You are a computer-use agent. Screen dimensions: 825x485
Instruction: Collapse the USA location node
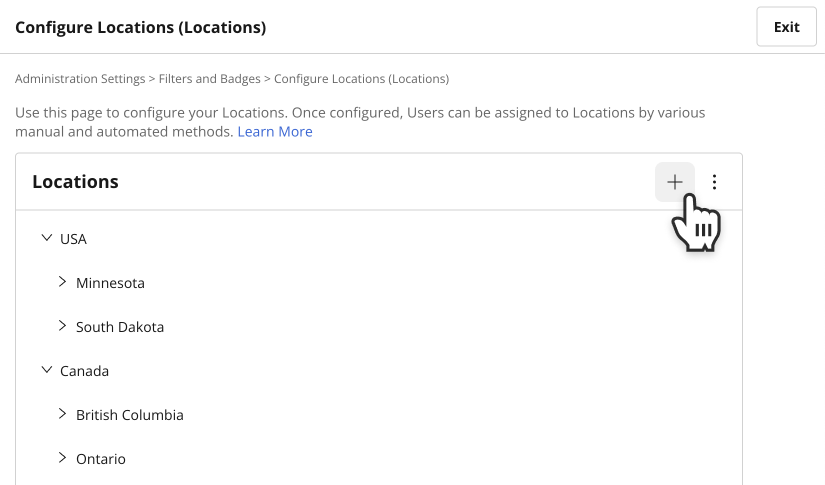47,238
